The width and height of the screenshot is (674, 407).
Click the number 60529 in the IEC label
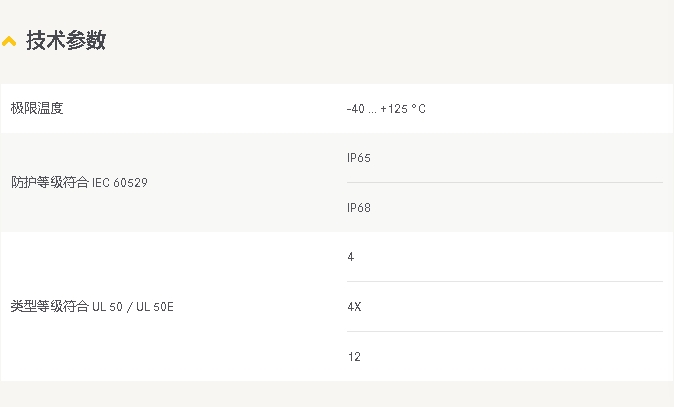[x=130, y=183]
